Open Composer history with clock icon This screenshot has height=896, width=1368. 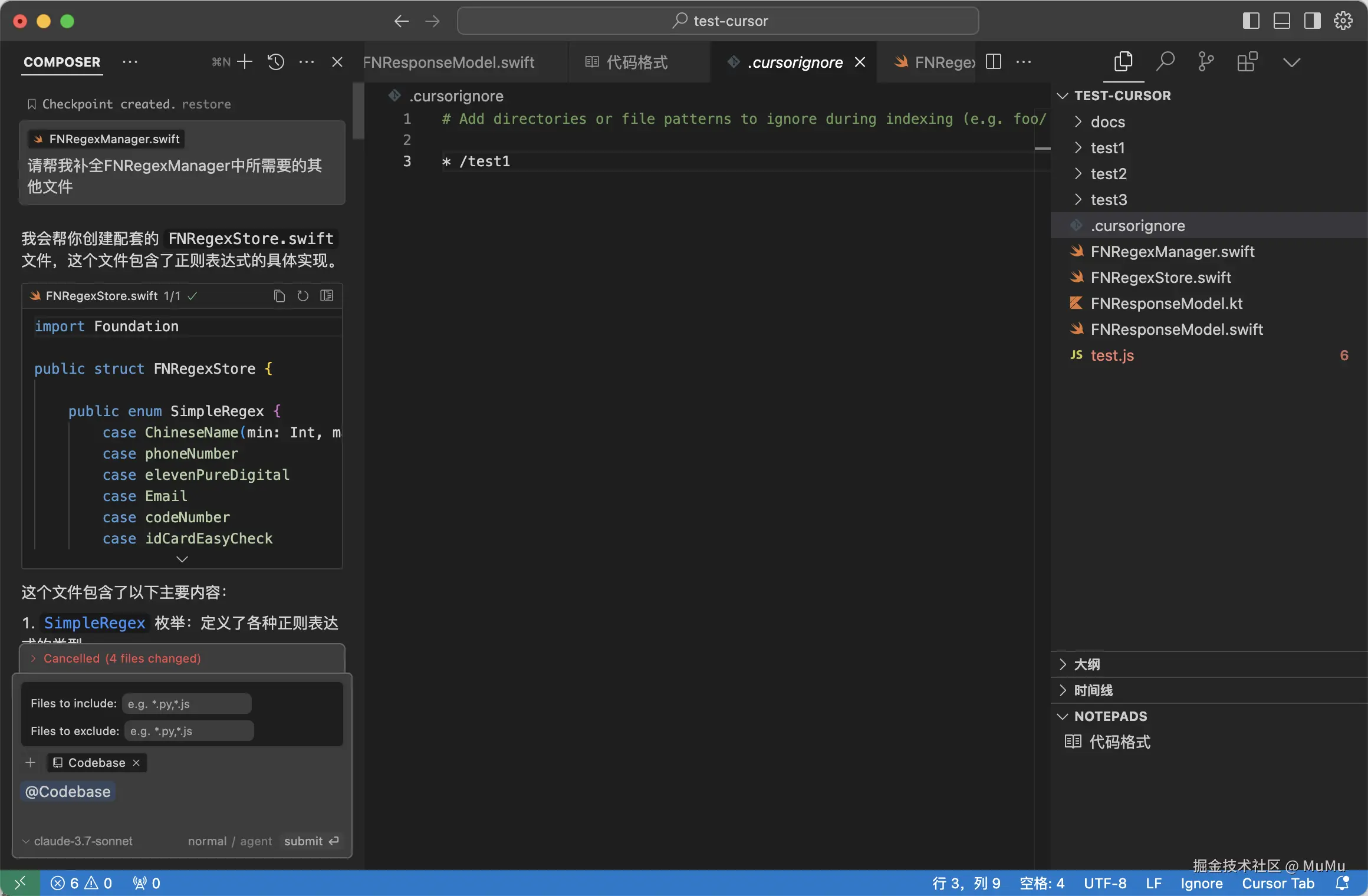(x=275, y=61)
